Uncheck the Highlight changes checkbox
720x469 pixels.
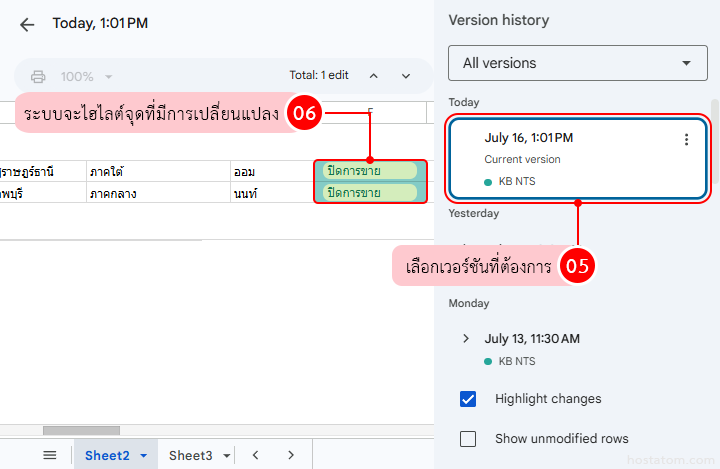tap(468, 399)
